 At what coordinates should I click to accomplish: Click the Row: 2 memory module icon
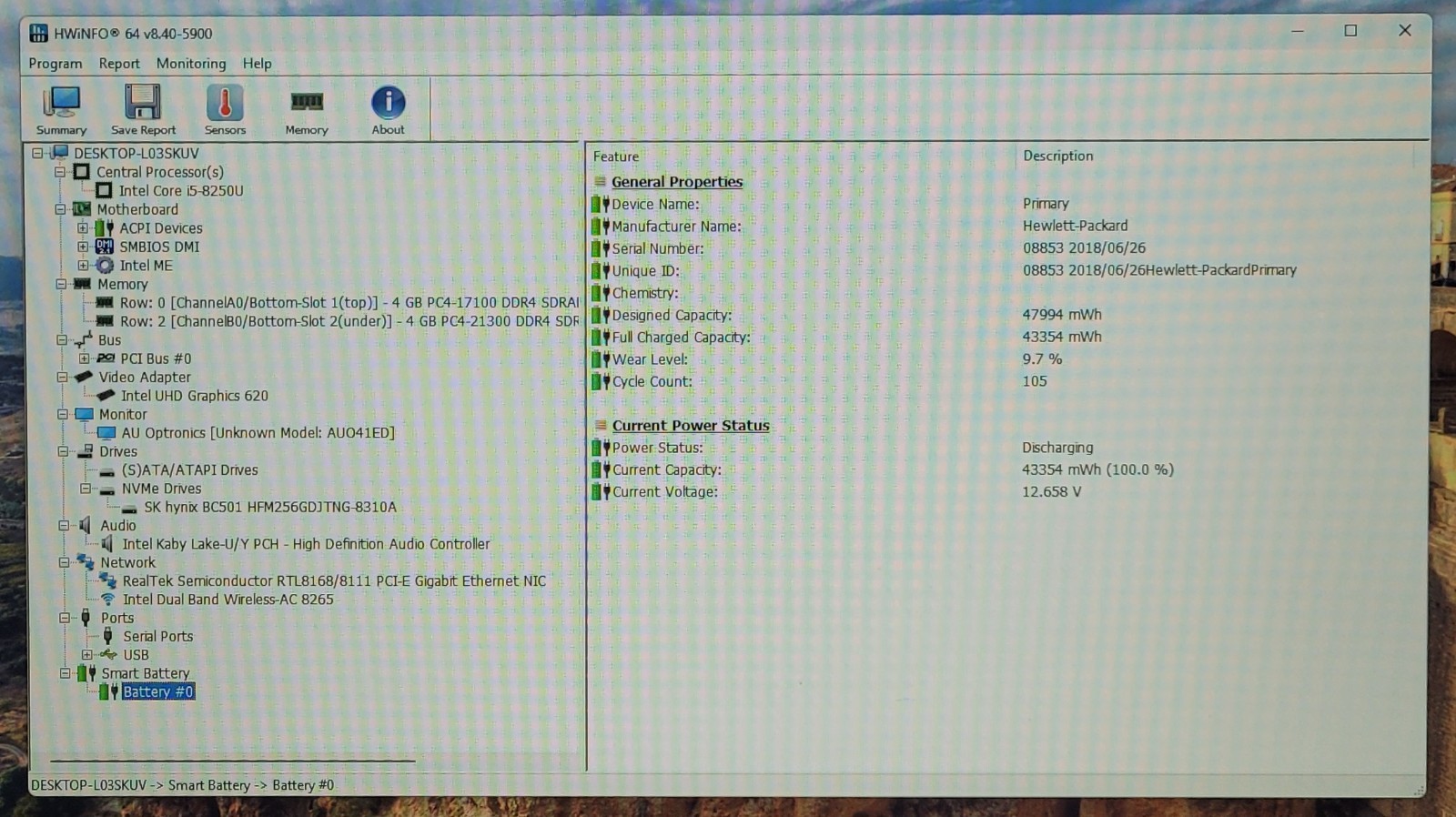pos(105,321)
